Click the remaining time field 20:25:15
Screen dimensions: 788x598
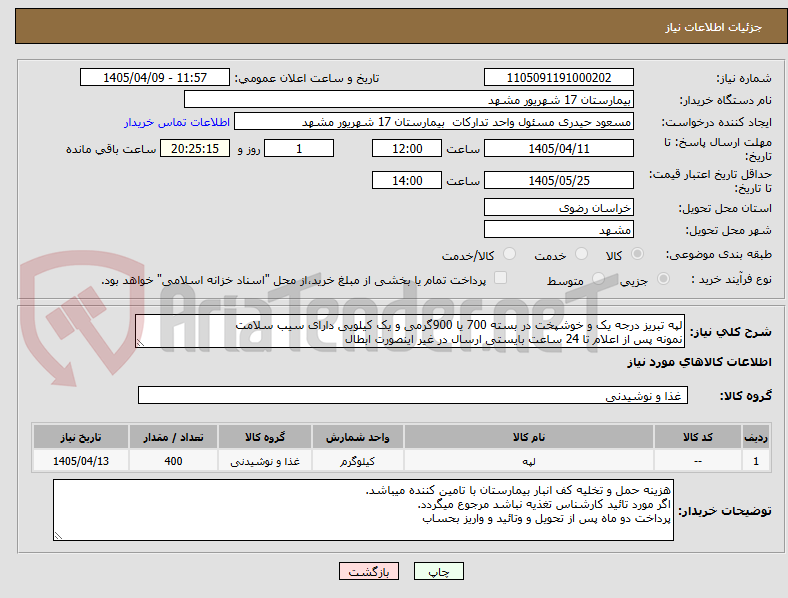[x=195, y=148]
